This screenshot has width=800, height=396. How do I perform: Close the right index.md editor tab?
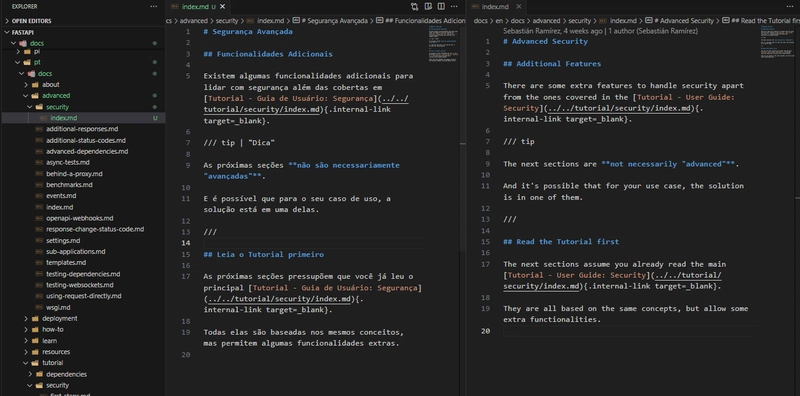pyautogui.click(x=519, y=7)
